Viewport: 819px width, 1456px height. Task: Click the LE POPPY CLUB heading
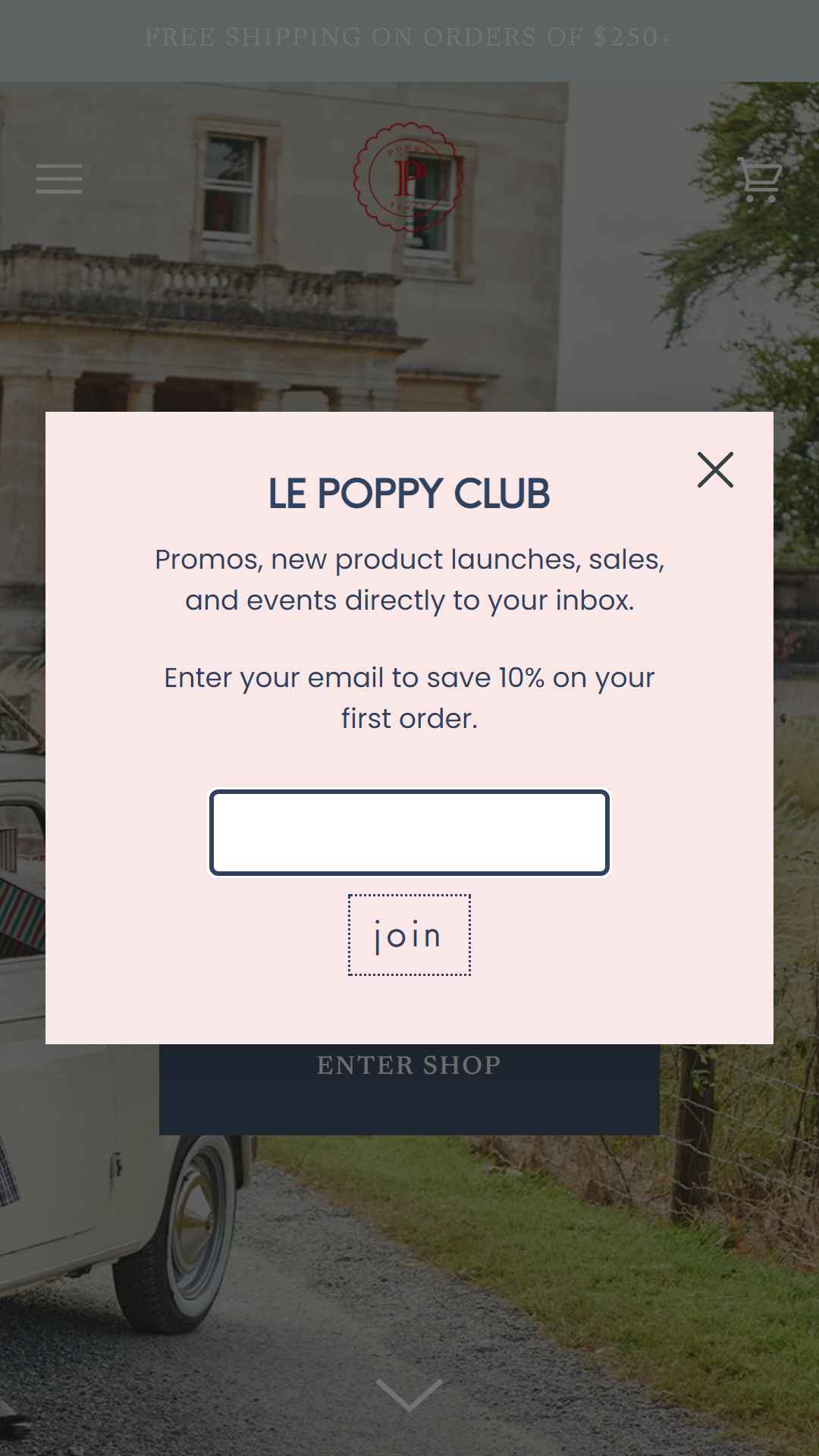[x=409, y=494]
